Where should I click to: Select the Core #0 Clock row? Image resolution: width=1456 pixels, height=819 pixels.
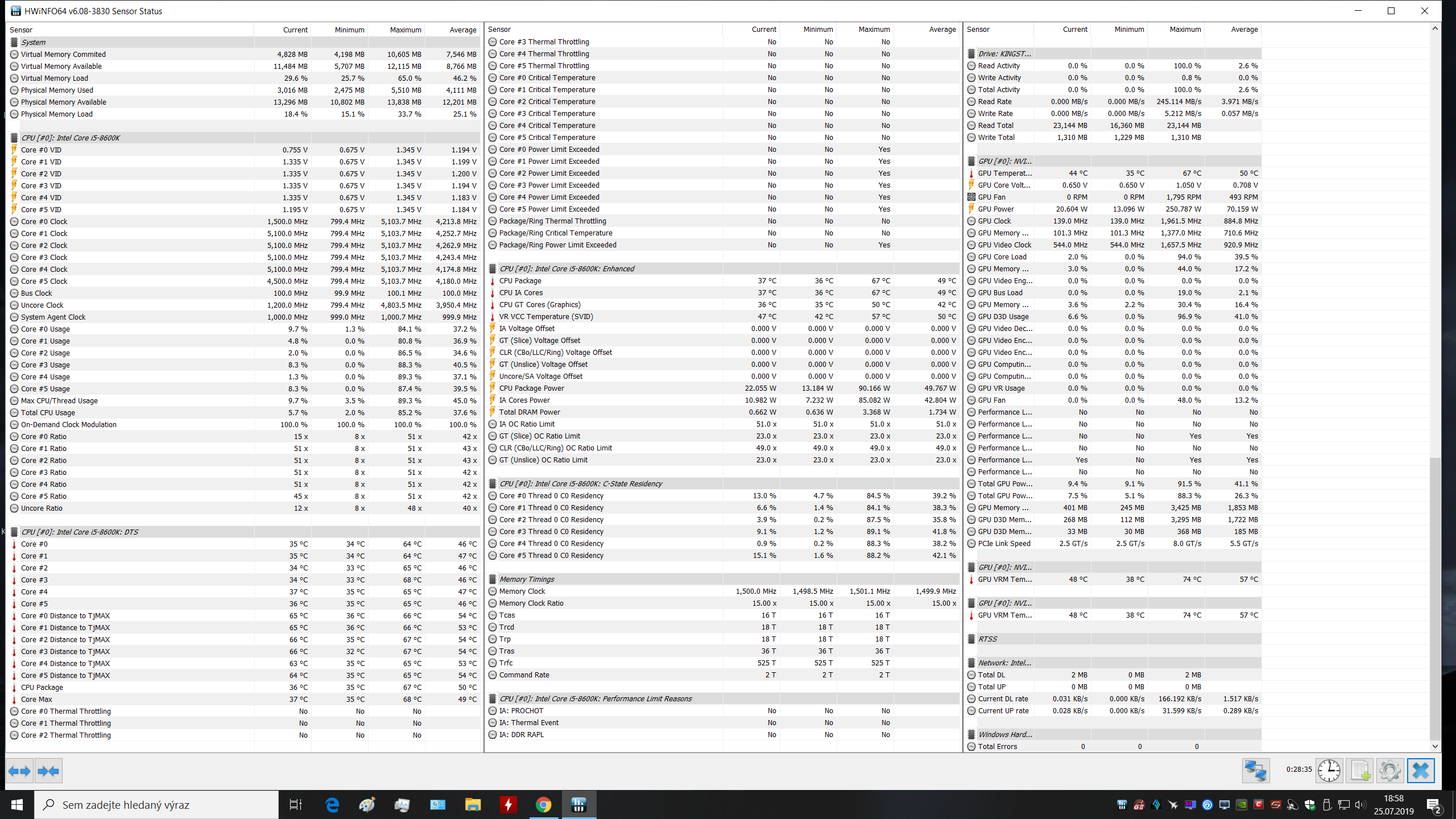44,221
